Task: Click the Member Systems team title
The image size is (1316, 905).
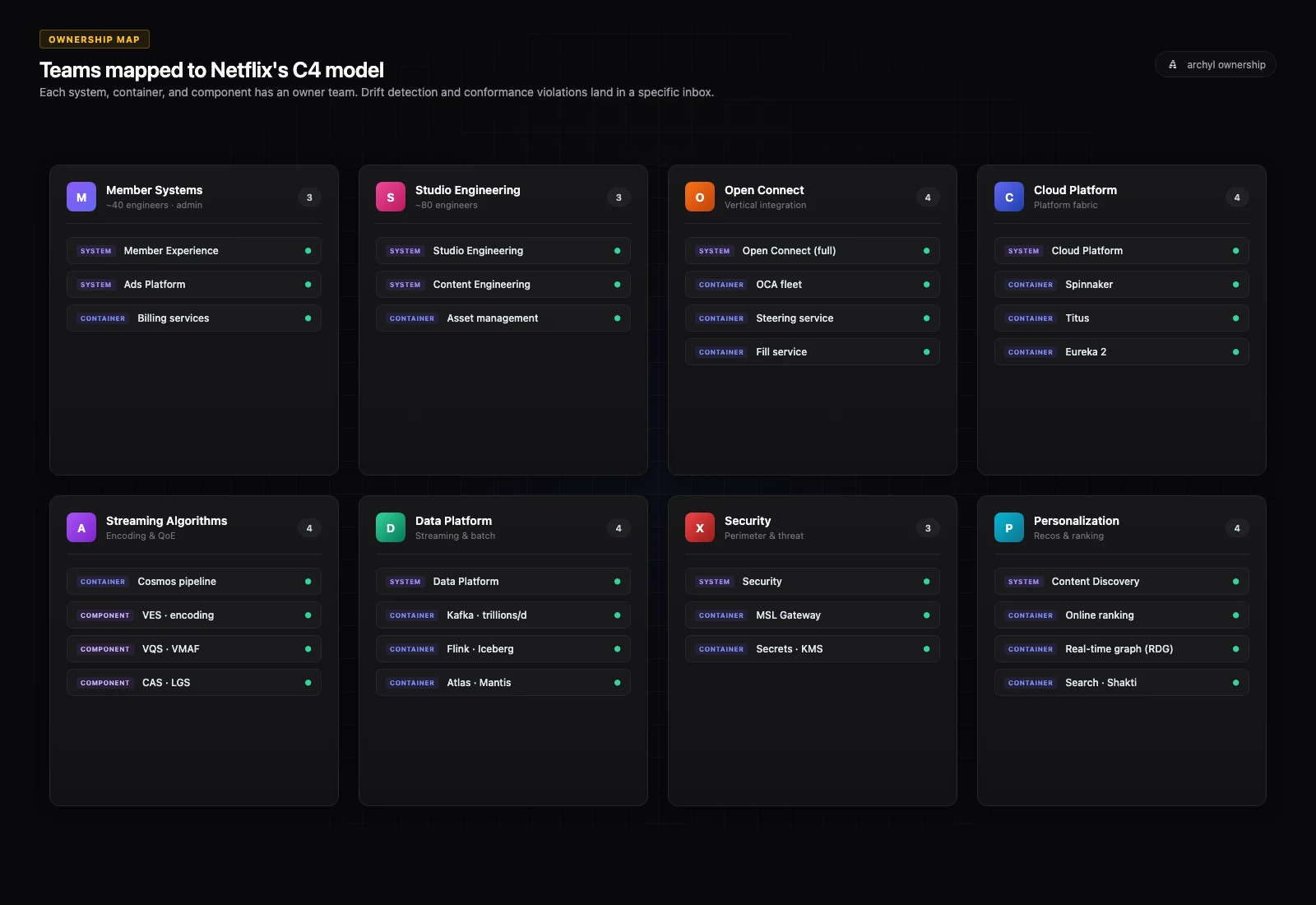Action: tap(155, 190)
